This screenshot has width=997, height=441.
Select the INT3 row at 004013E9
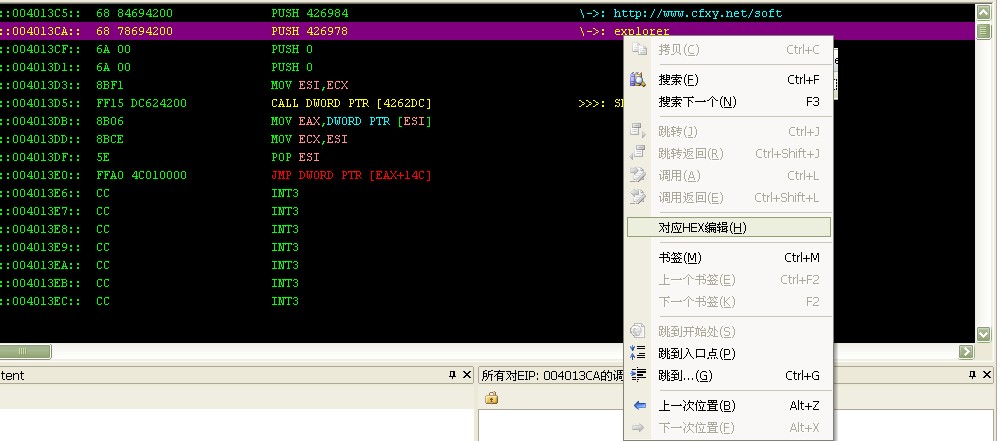(488, 247)
